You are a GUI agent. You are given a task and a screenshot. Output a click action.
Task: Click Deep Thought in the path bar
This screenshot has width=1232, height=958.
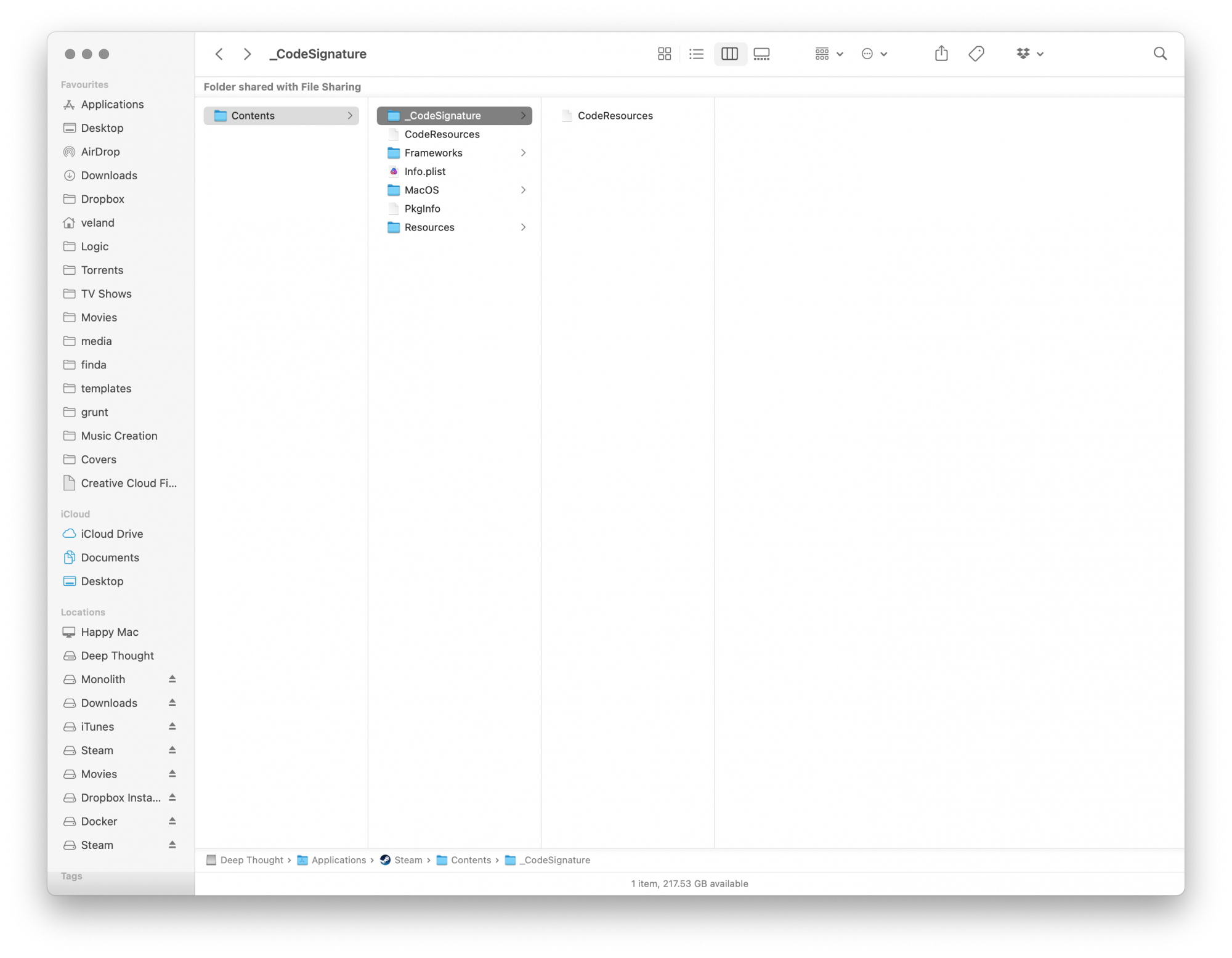point(251,860)
